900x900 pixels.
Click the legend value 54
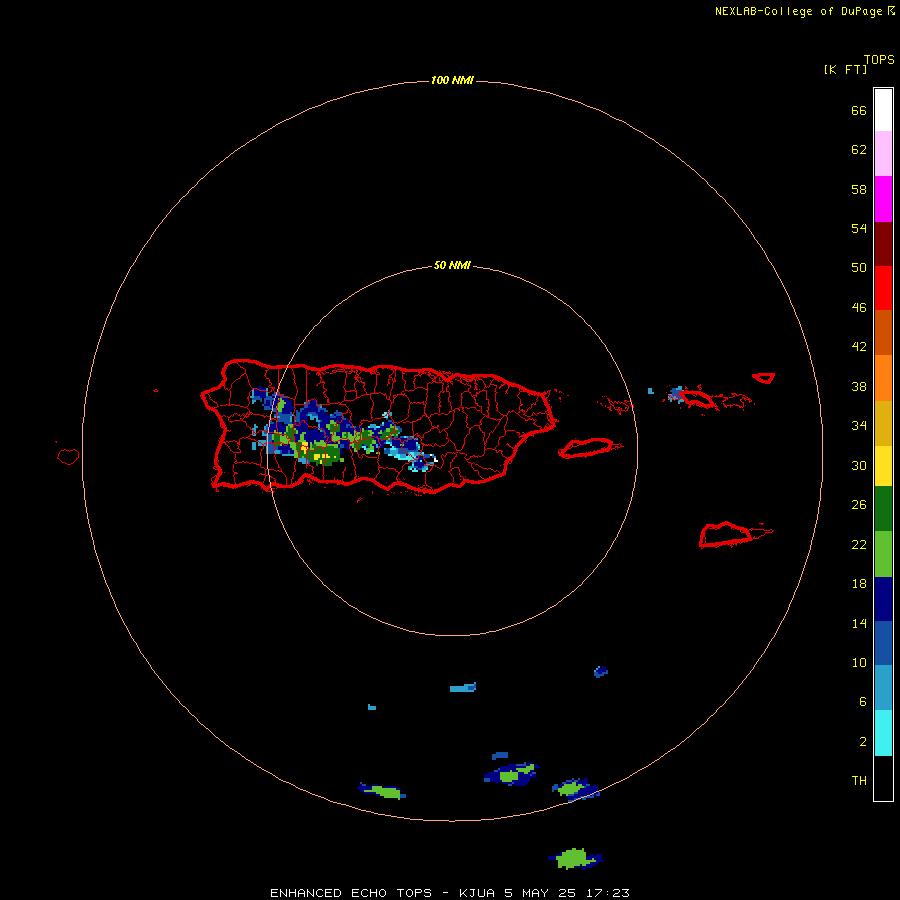[x=859, y=228]
